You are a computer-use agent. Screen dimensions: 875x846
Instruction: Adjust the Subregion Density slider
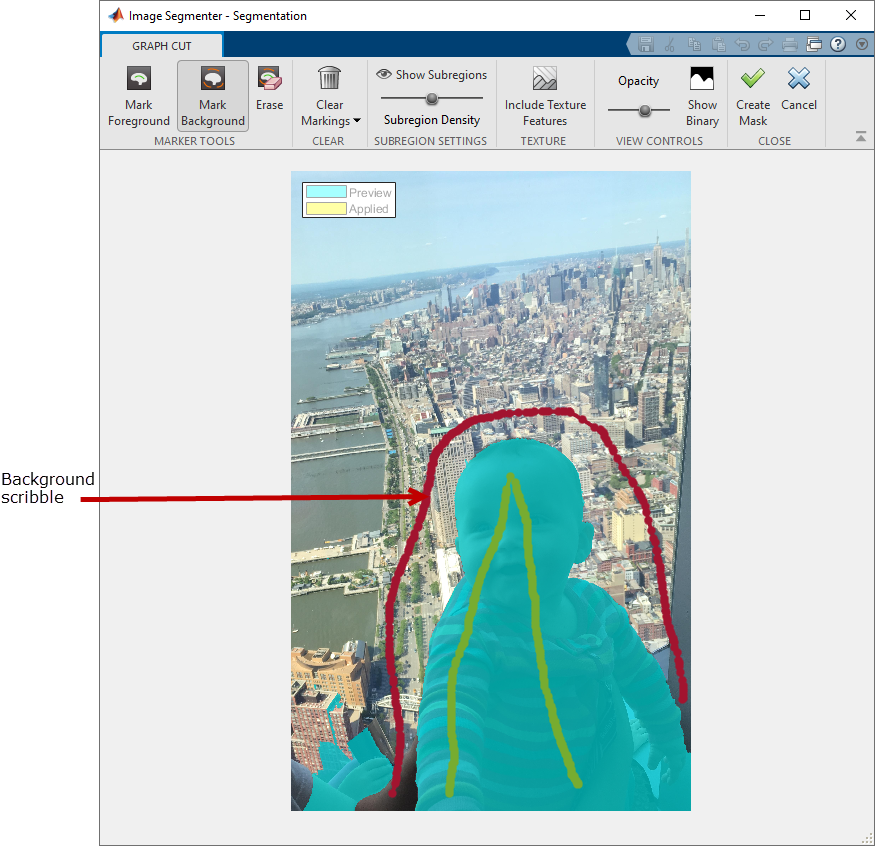point(431,99)
